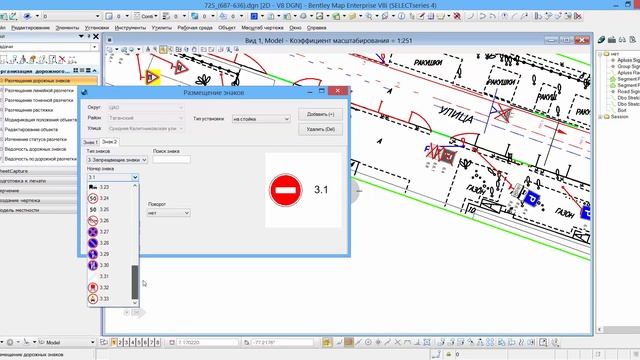Open the Округ dropdown

point(146,108)
